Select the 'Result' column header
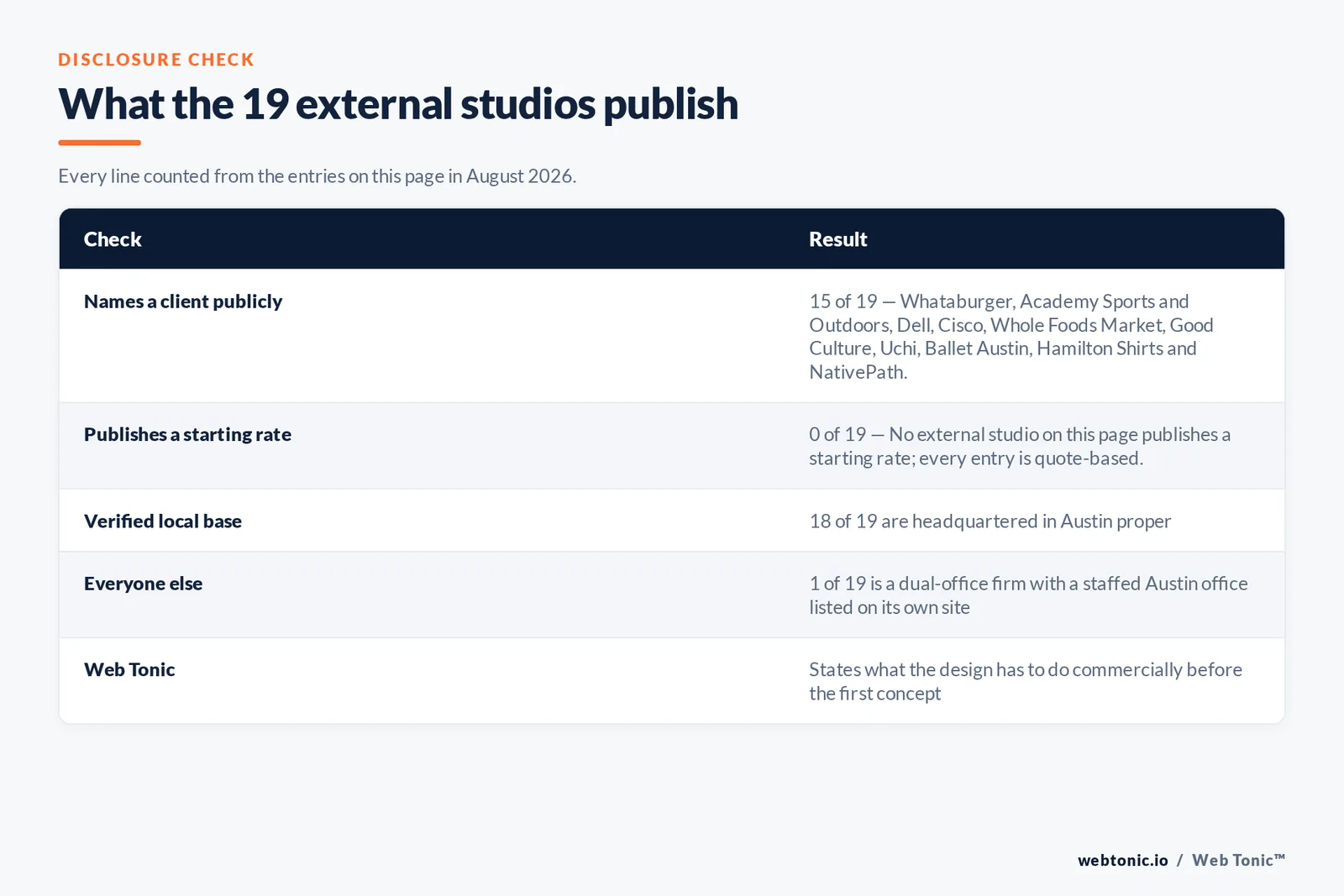The image size is (1344, 896). [837, 239]
